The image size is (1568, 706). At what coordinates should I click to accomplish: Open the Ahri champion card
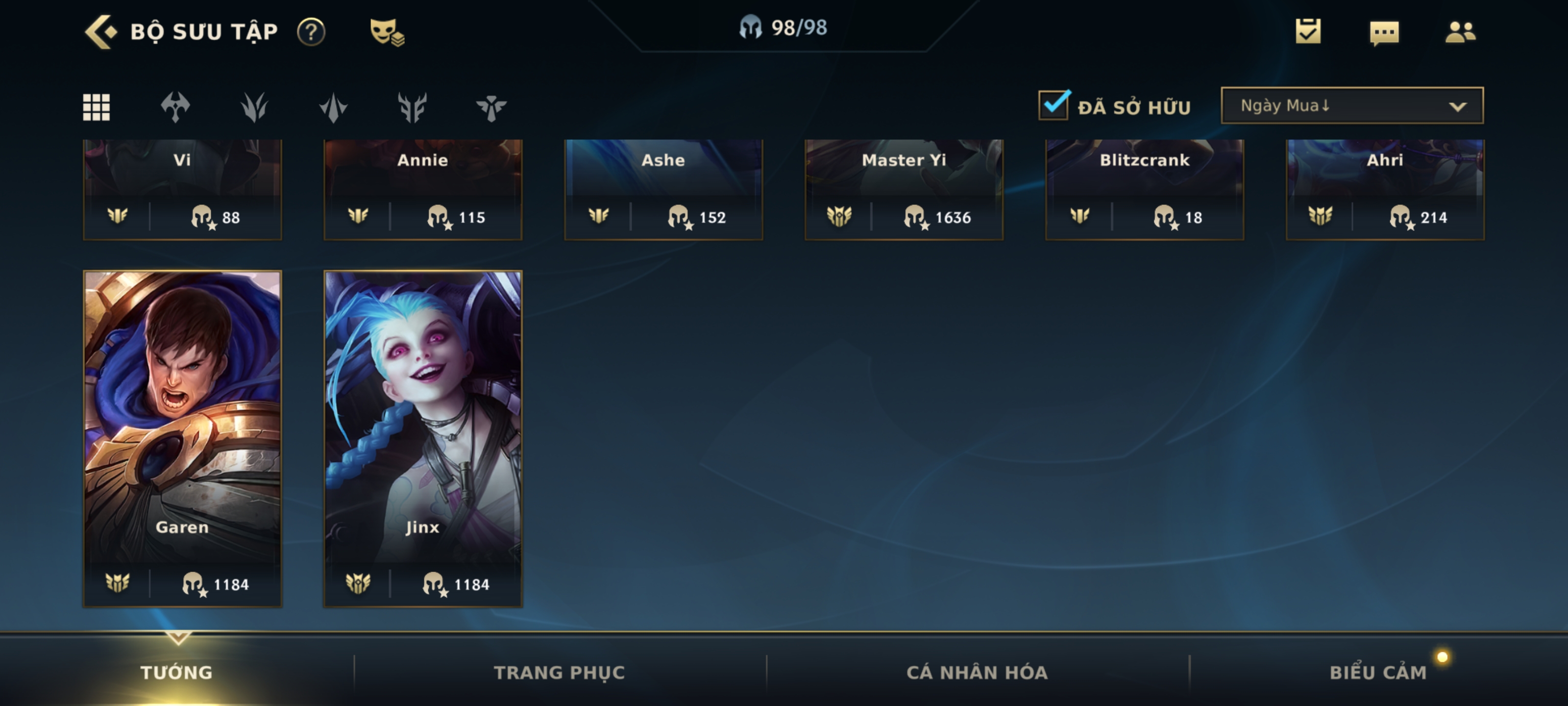[1385, 189]
